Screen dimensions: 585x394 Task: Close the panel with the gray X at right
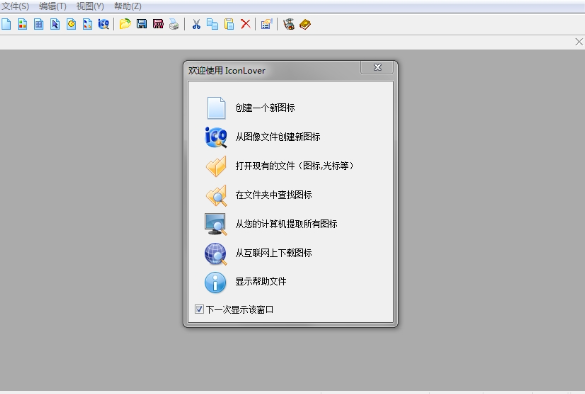click(x=579, y=42)
